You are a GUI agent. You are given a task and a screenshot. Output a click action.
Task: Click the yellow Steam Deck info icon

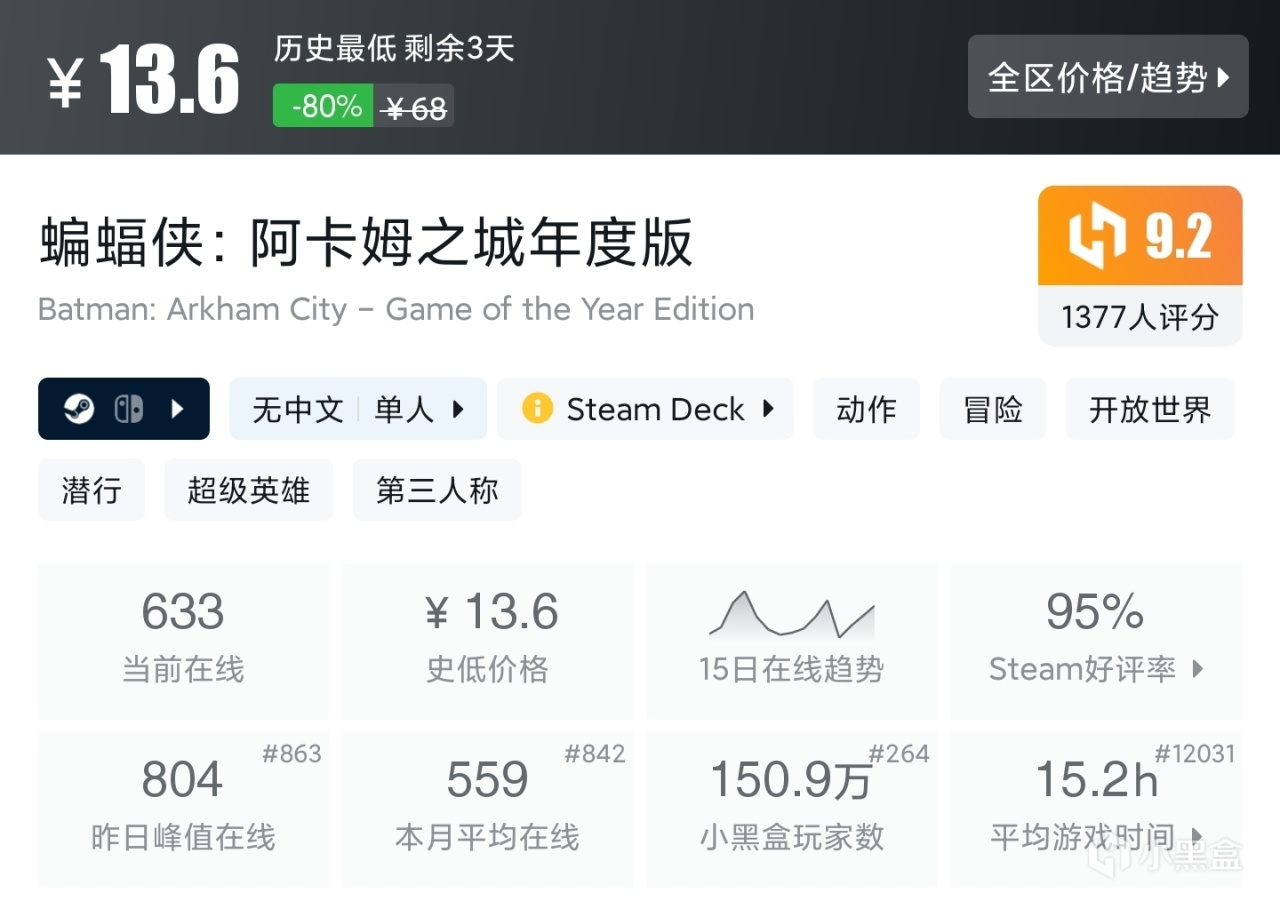tap(537, 409)
